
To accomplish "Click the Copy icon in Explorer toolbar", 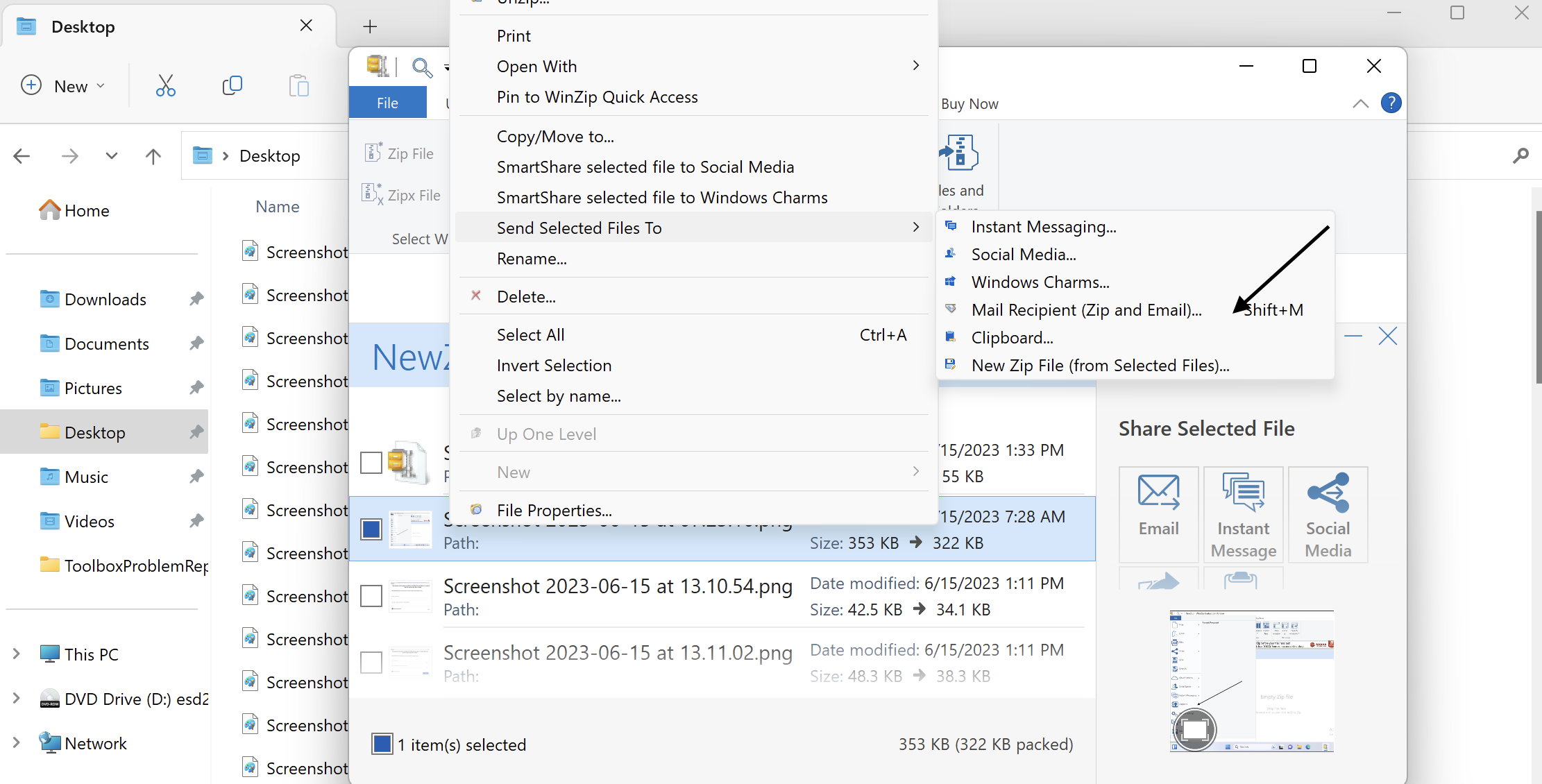I will pos(232,86).
